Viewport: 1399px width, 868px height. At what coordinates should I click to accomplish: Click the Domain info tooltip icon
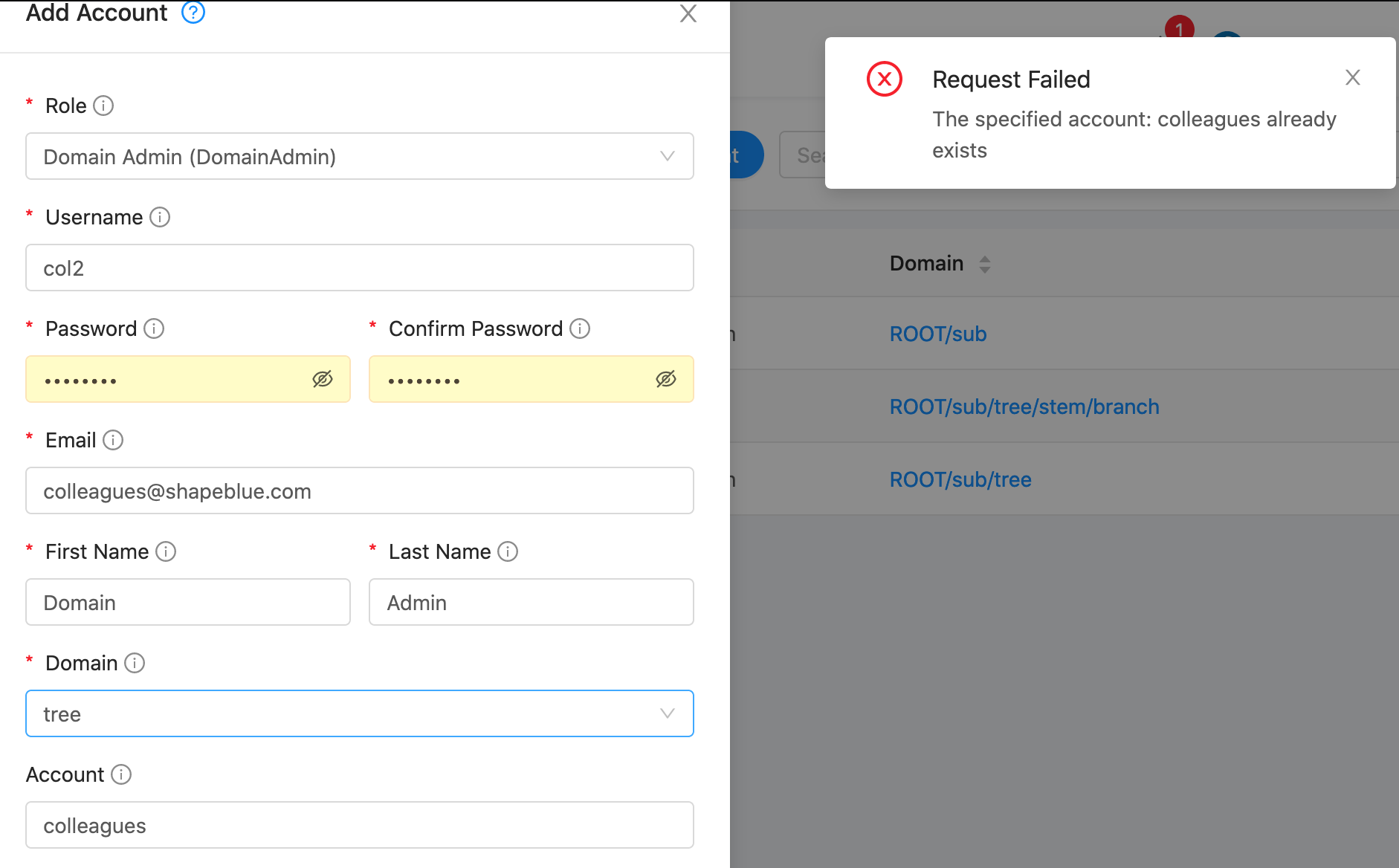tap(135, 663)
